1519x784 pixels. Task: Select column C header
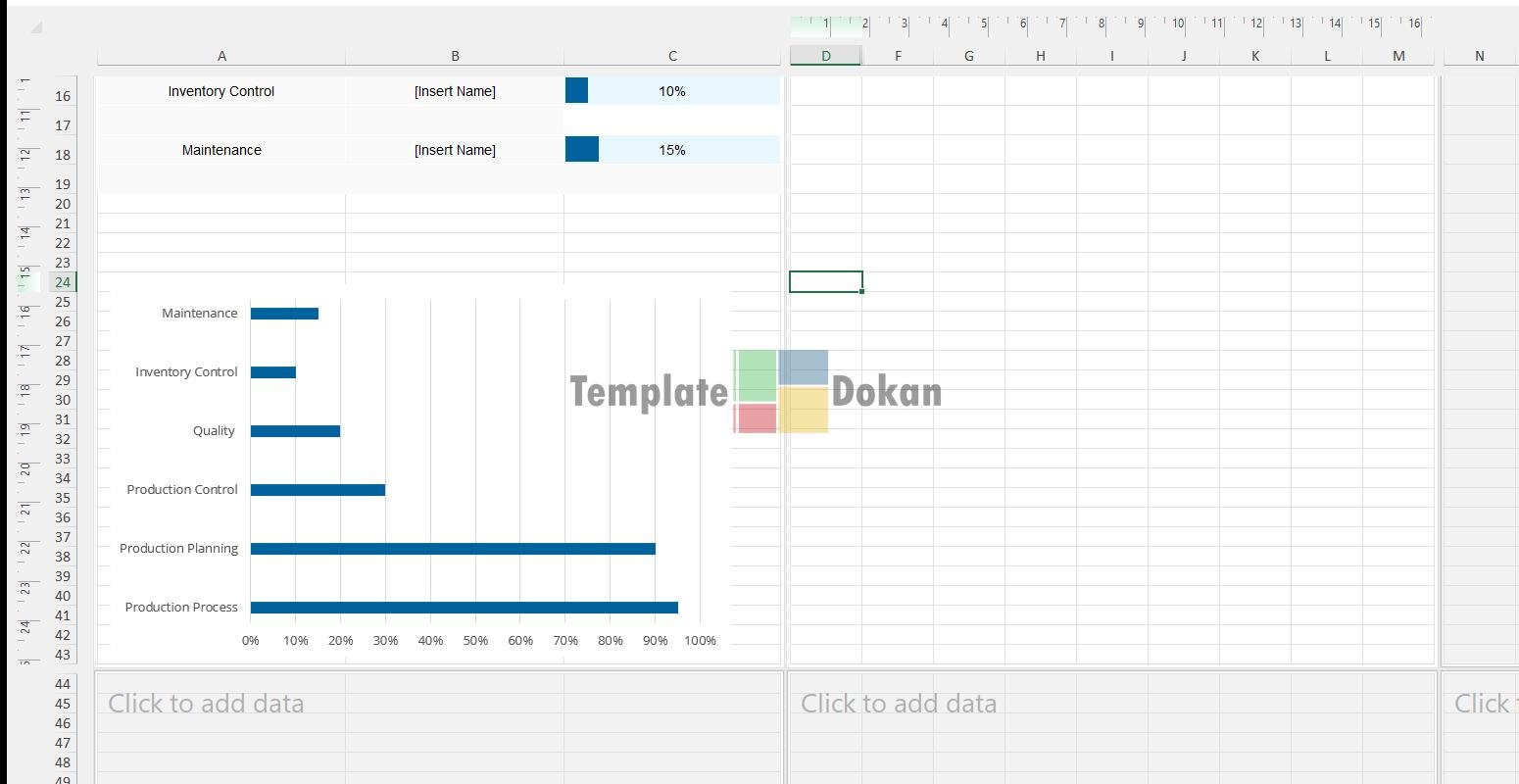[672, 56]
